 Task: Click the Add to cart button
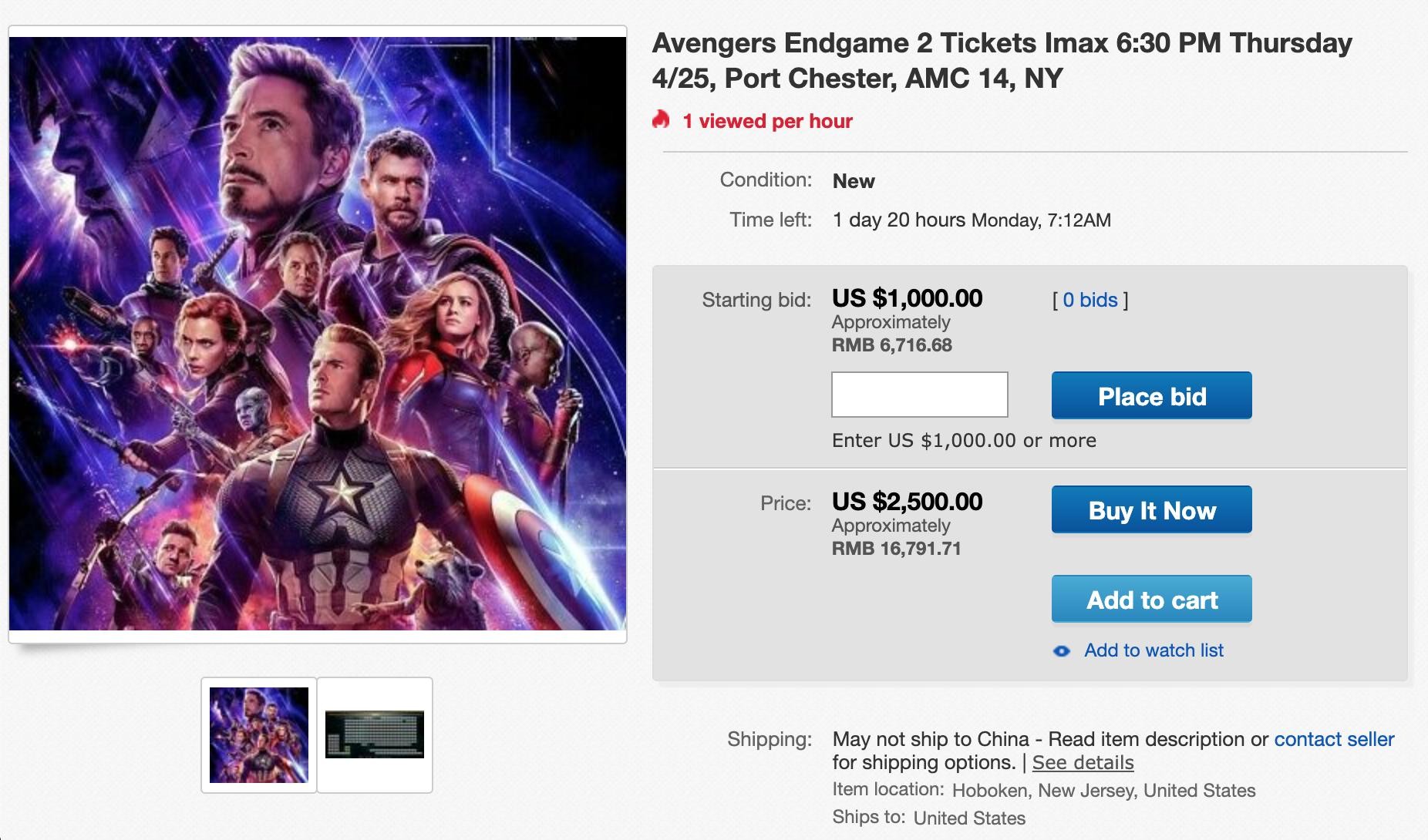(x=1151, y=599)
